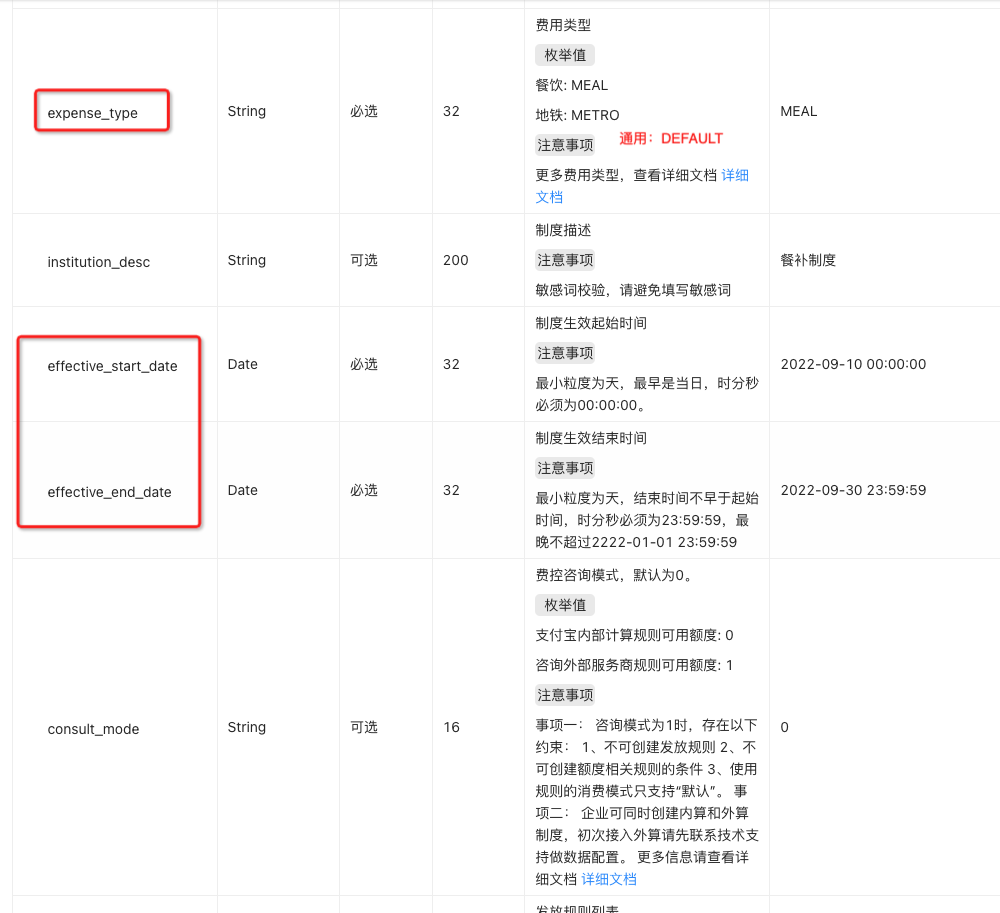
Task: Select the effective_start_date parameter name
Action: point(112,366)
